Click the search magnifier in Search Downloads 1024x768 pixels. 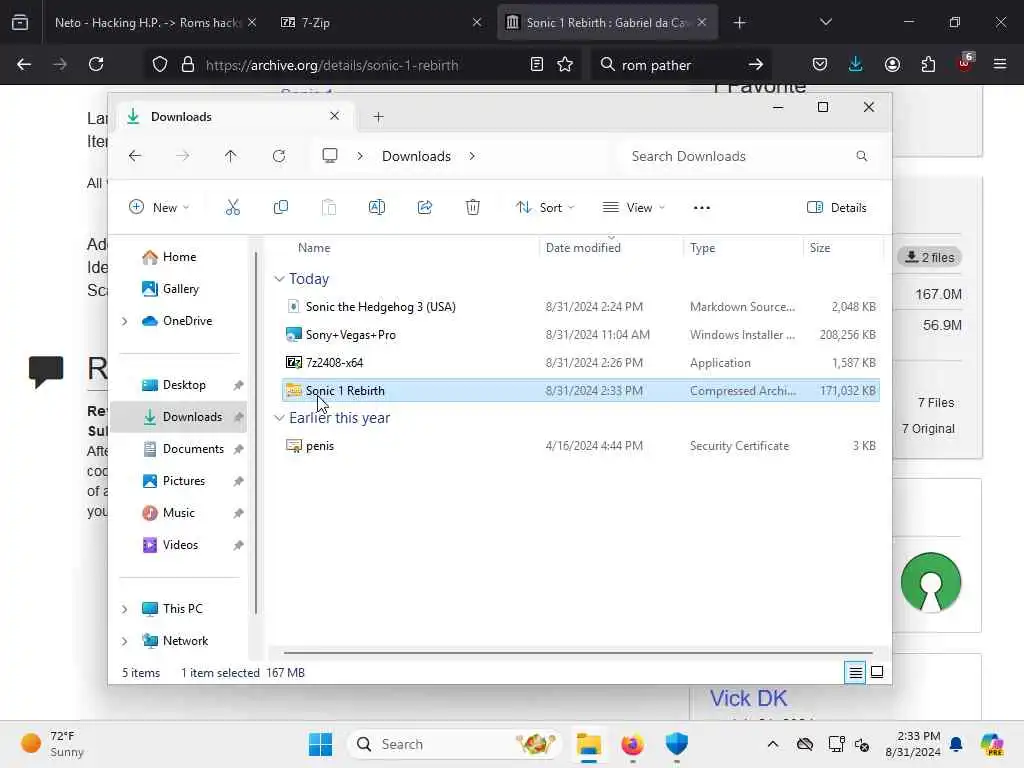[x=861, y=156]
